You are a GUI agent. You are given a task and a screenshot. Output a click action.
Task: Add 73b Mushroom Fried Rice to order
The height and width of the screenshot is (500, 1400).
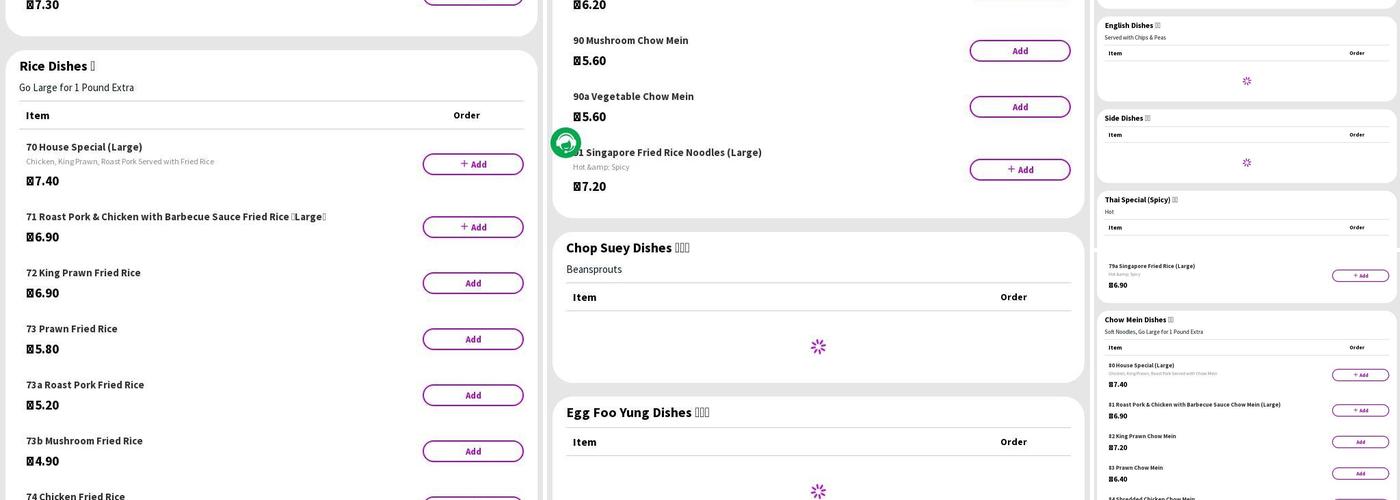pos(473,451)
